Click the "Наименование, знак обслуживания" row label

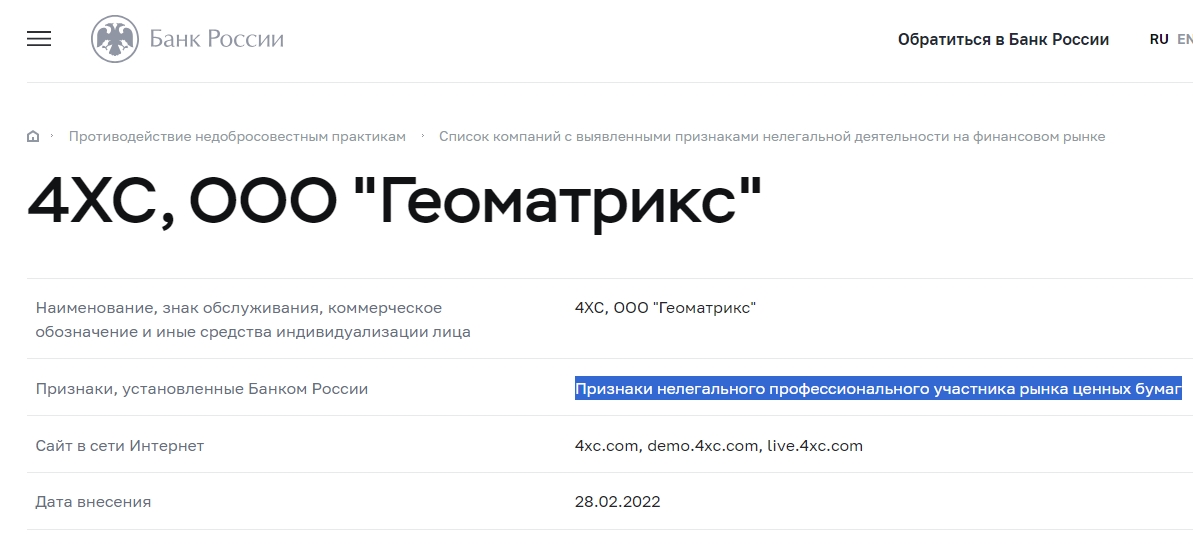[x=253, y=320]
